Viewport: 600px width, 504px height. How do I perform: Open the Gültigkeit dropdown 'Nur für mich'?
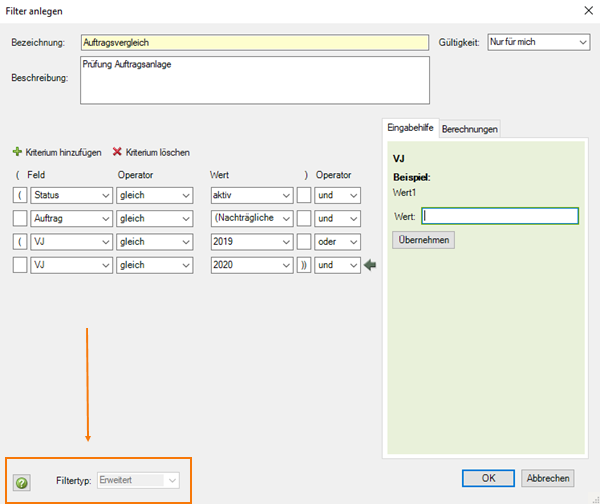coord(539,42)
